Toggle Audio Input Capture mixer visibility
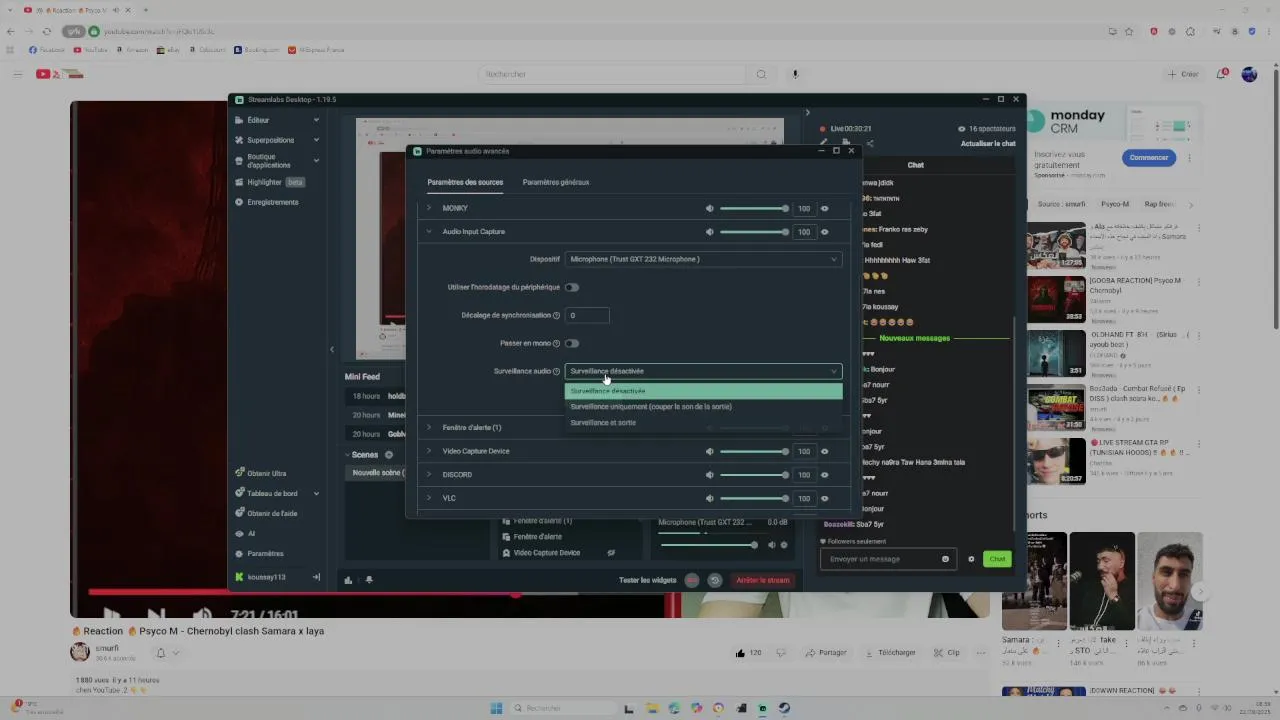 point(825,232)
